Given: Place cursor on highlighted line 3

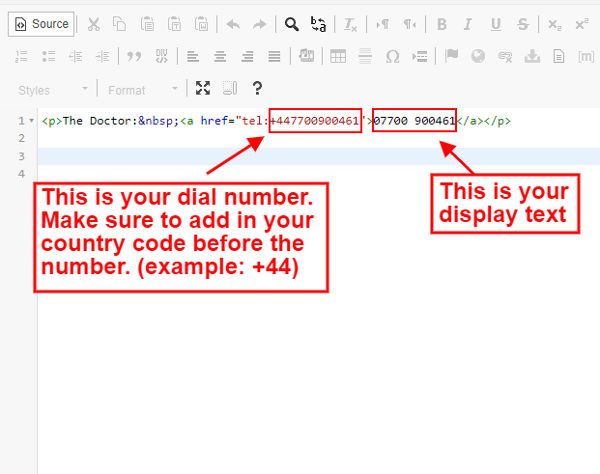Looking at the screenshot, I should [319, 156].
